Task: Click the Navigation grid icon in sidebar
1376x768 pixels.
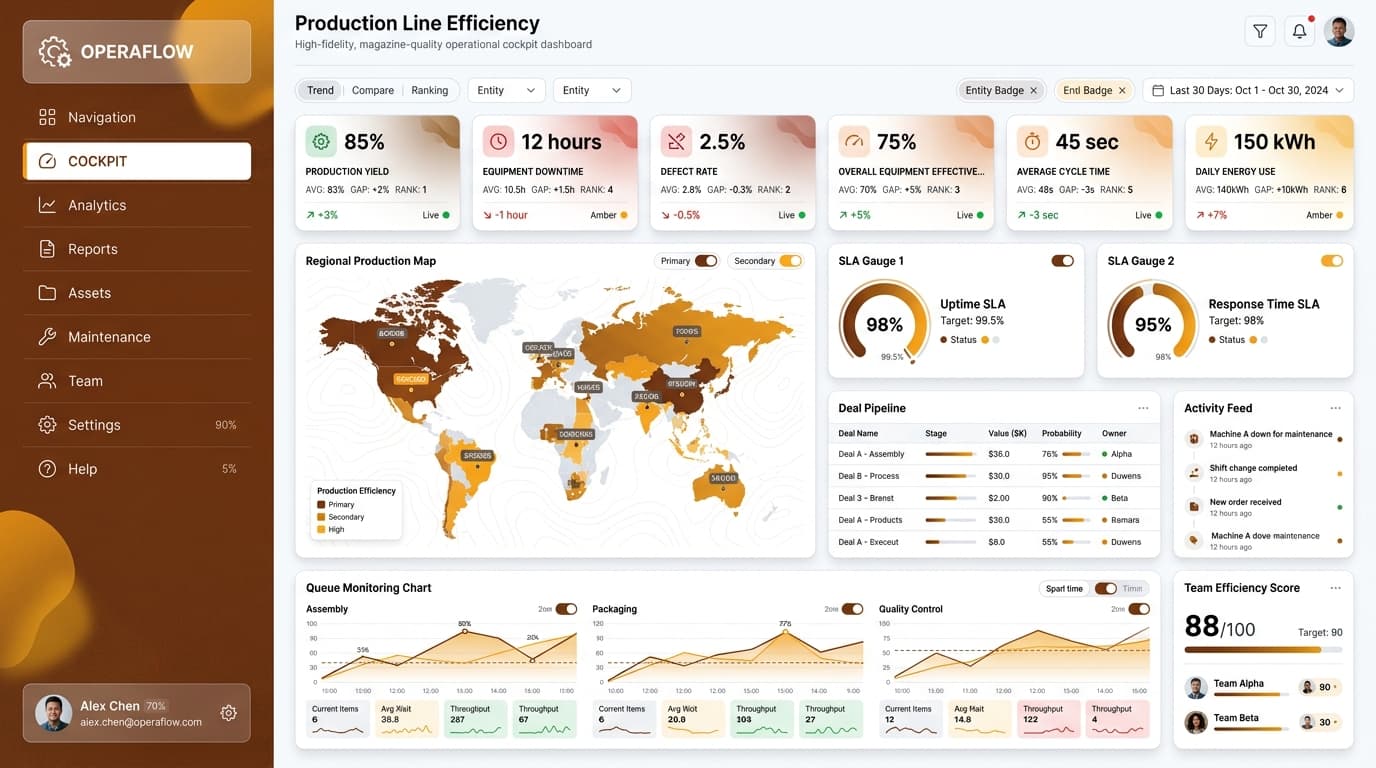Action: click(x=47, y=117)
